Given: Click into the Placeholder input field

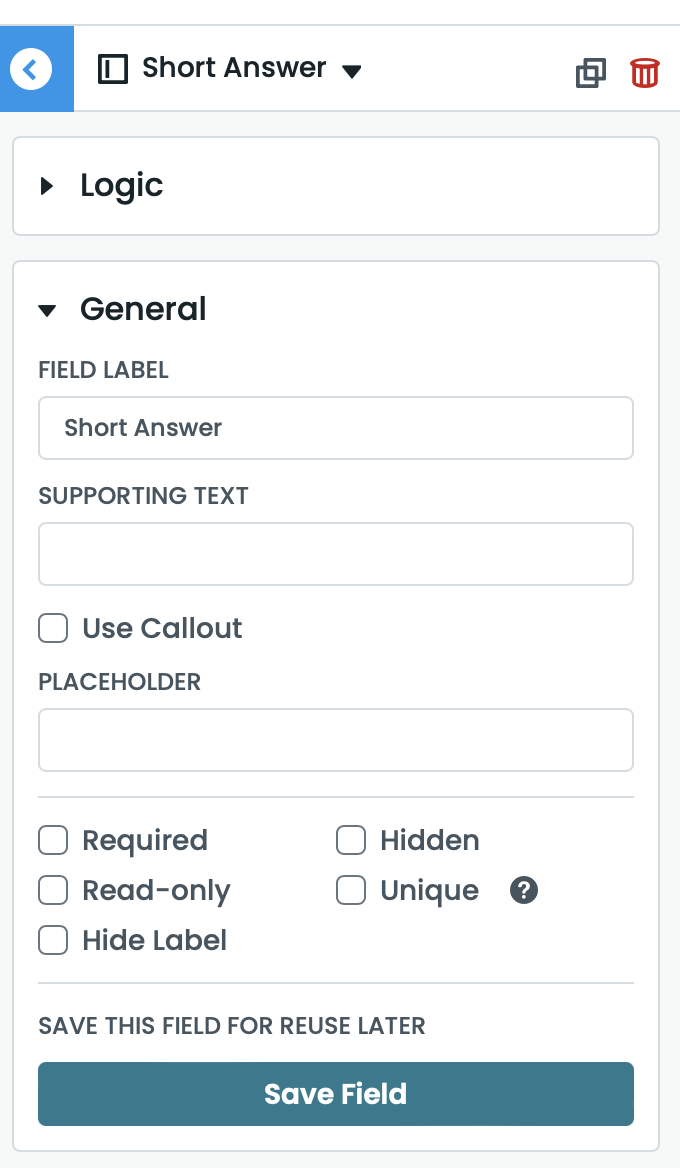Looking at the screenshot, I should click(336, 740).
